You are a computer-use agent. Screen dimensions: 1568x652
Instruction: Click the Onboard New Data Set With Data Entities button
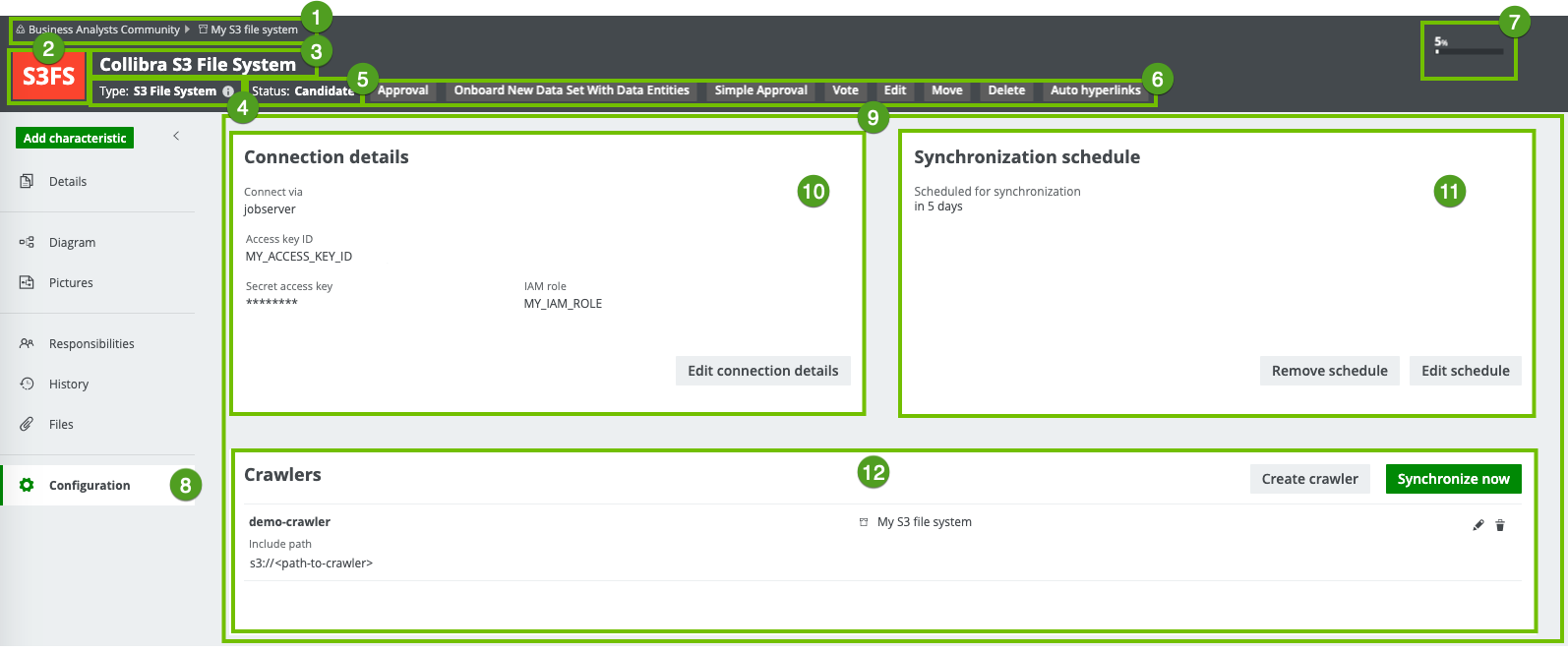(572, 90)
